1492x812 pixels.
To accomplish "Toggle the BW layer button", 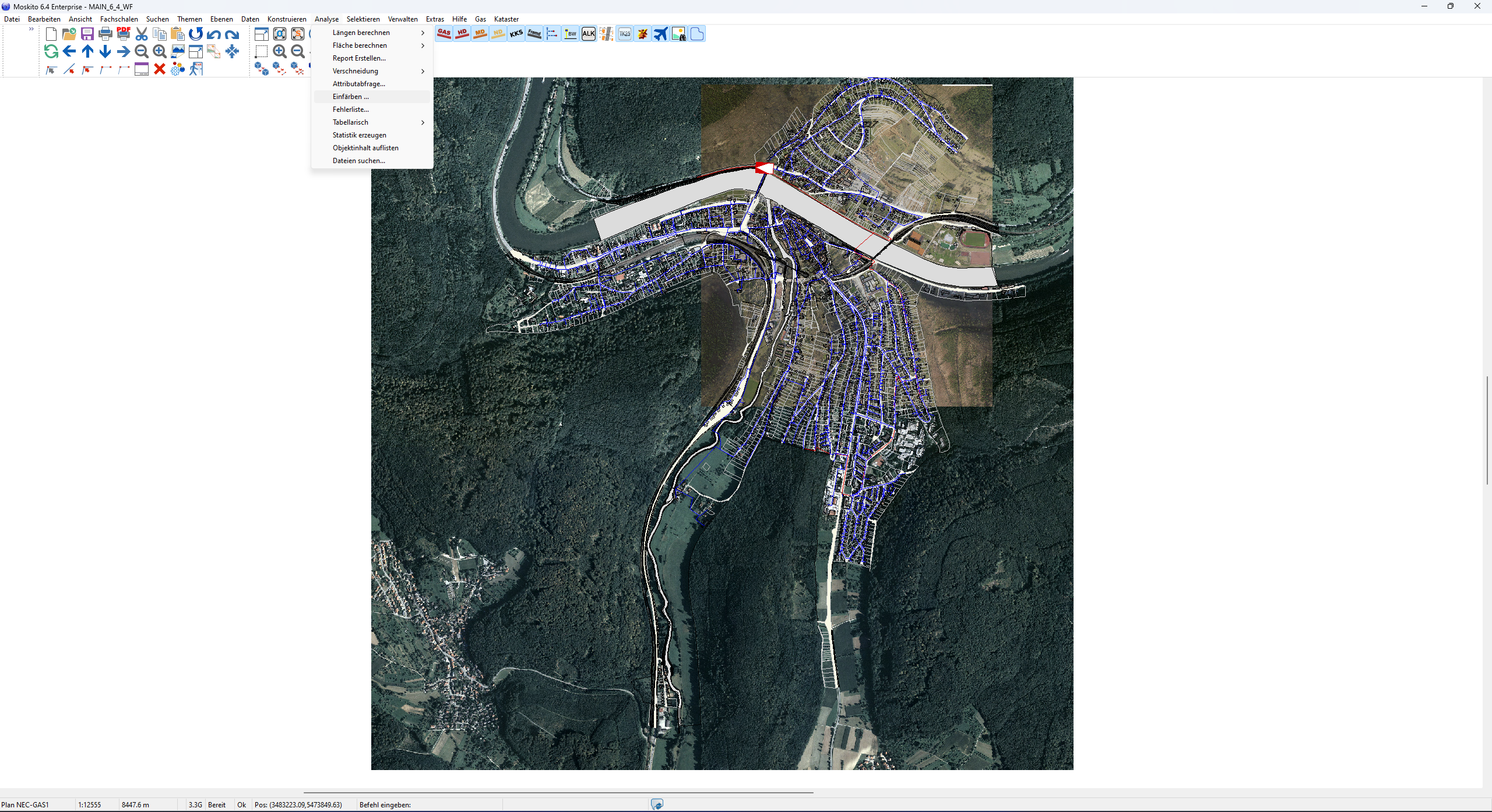I will 571,34.
